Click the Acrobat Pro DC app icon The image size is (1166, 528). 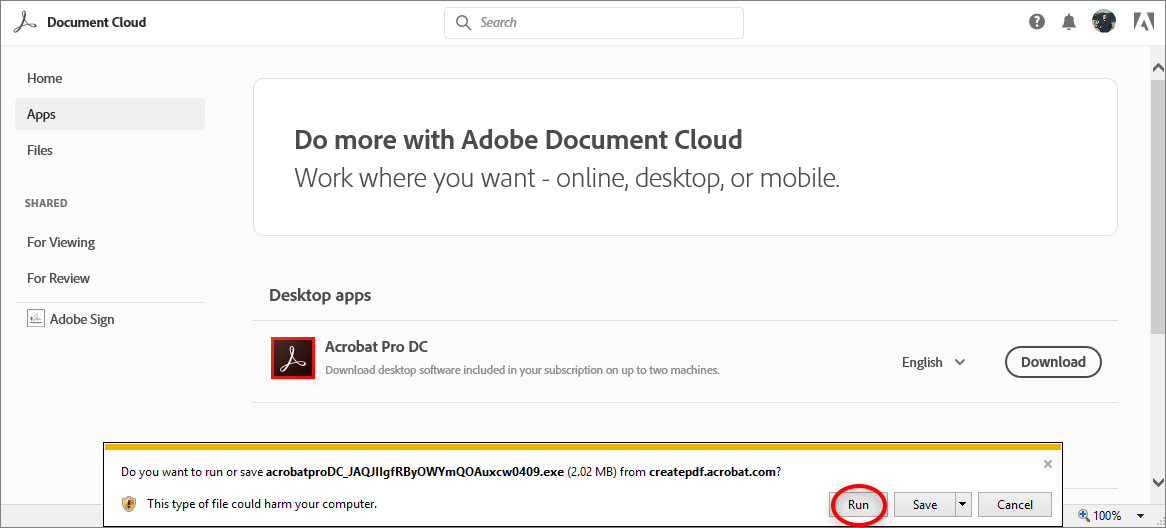pyautogui.click(x=293, y=358)
